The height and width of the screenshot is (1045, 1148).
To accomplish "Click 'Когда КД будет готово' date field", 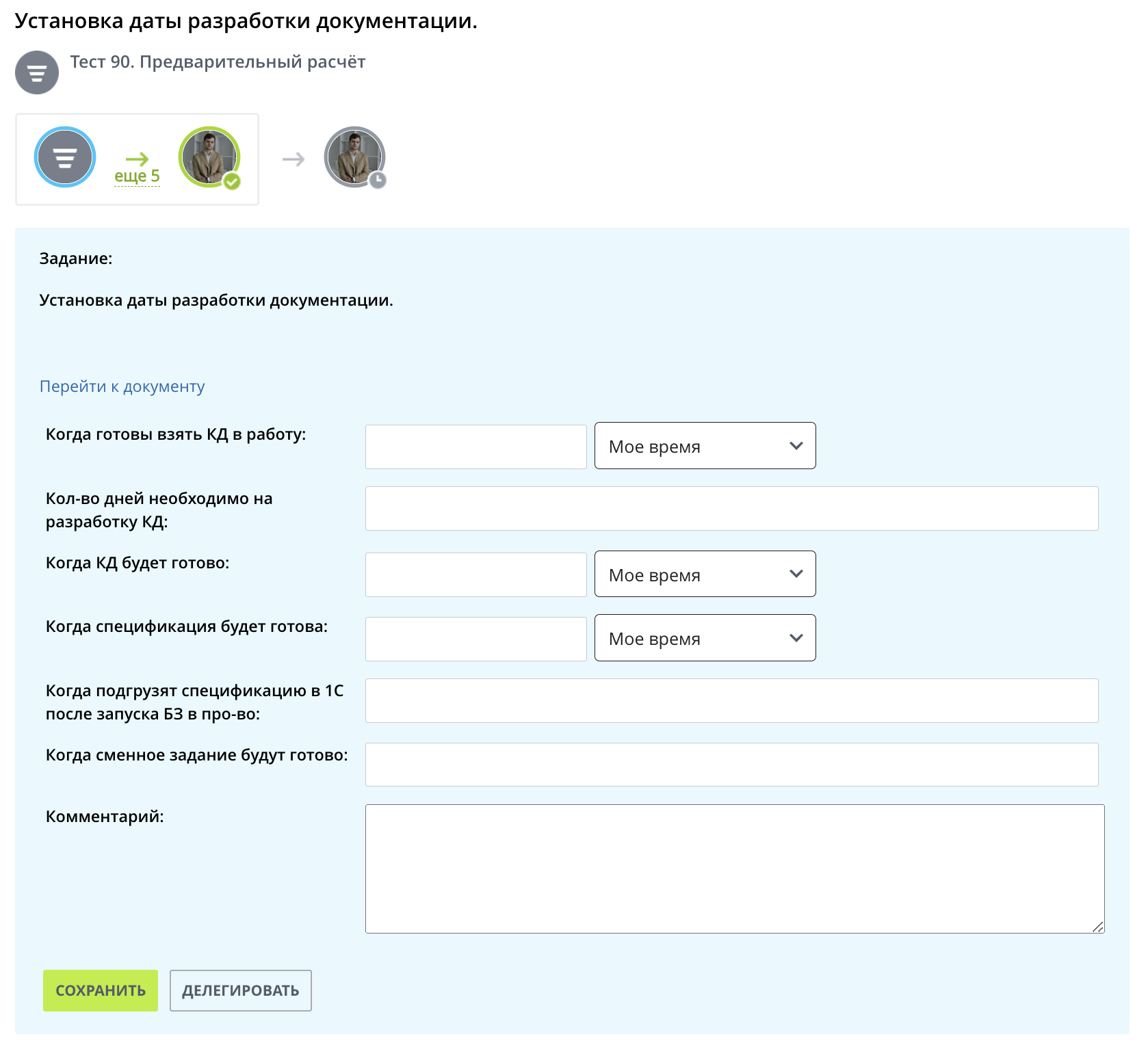I will point(475,574).
